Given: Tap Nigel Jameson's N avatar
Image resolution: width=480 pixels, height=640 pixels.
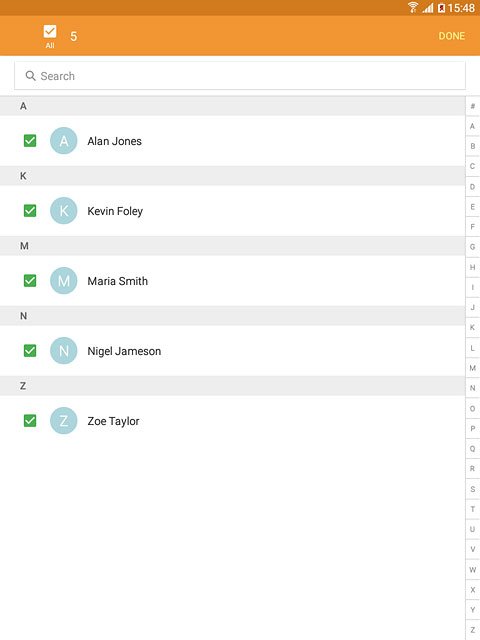Looking at the screenshot, I should (64, 351).
